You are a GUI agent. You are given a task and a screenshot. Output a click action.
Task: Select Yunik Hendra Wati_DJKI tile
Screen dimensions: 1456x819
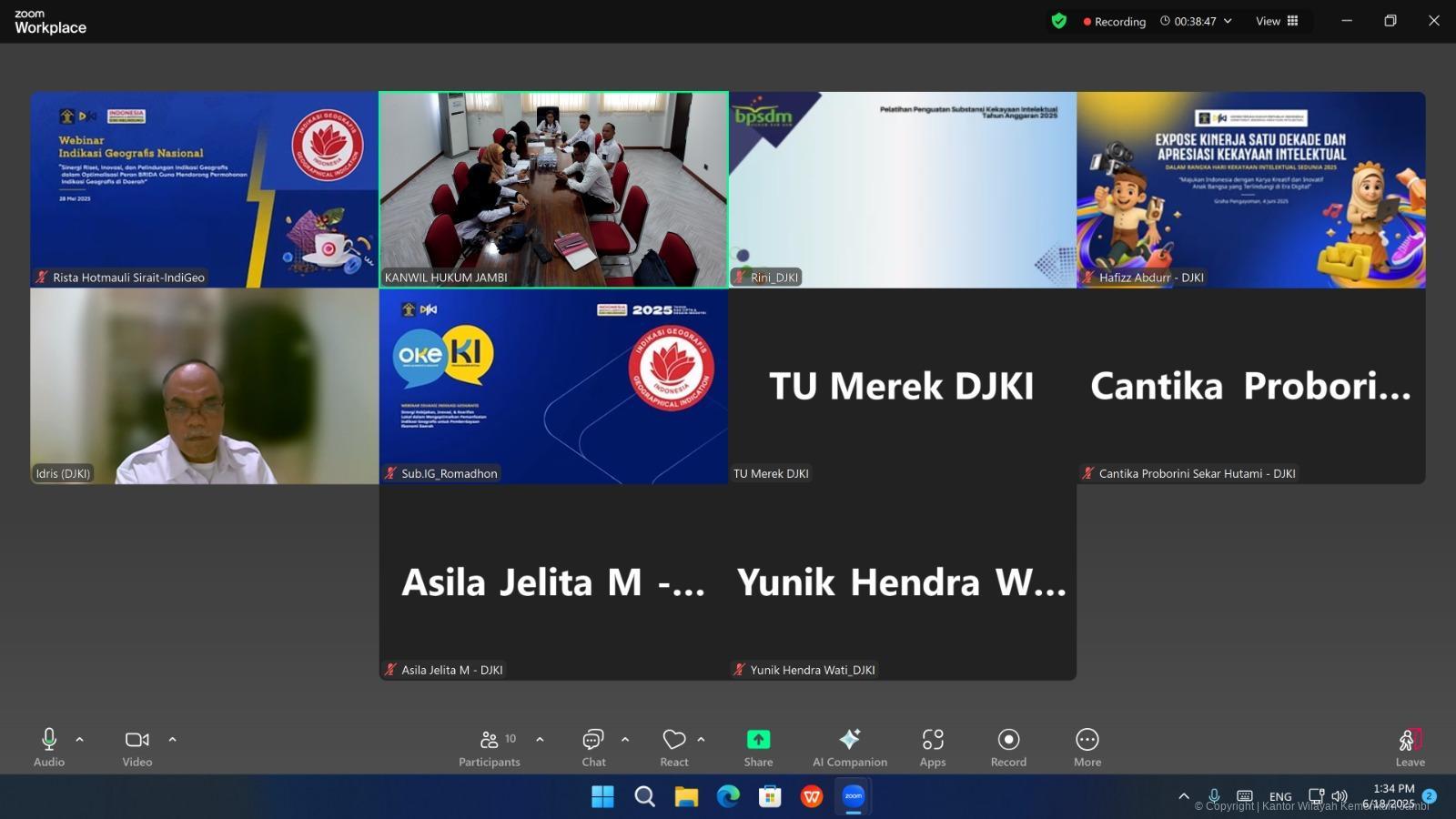tap(902, 582)
